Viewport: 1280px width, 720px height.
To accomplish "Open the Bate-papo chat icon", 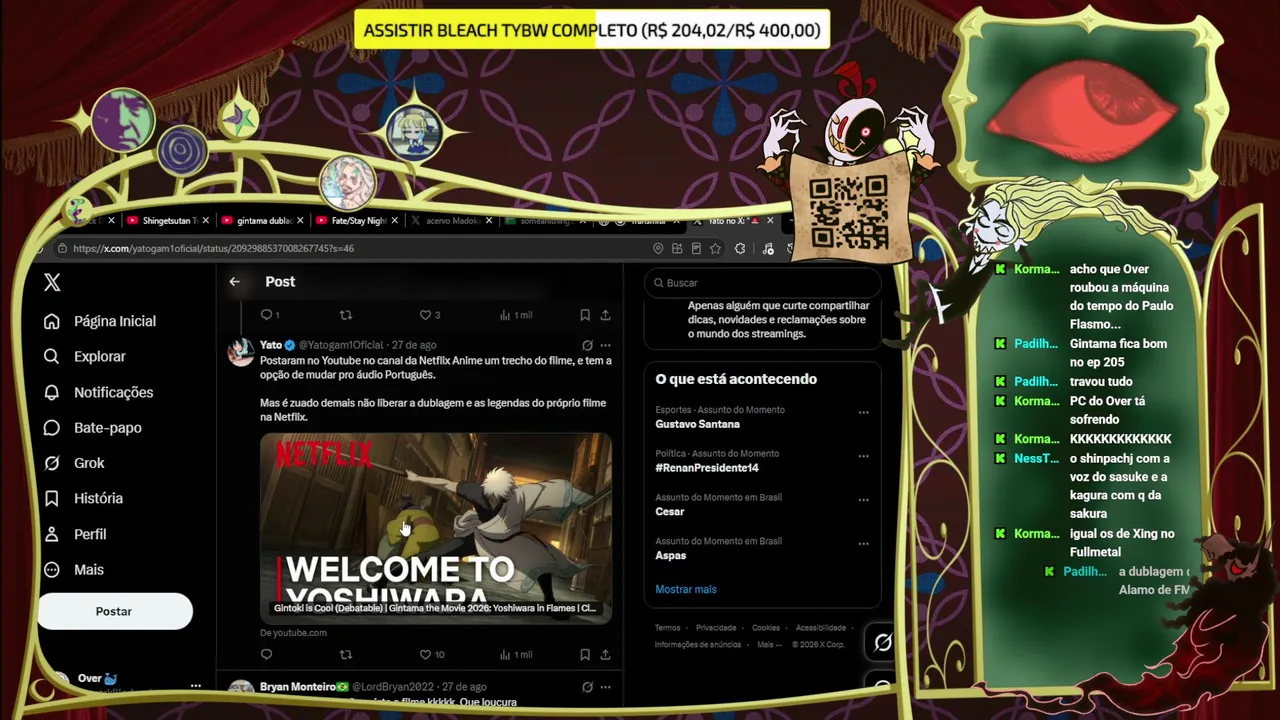I will (x=52, y=428).
